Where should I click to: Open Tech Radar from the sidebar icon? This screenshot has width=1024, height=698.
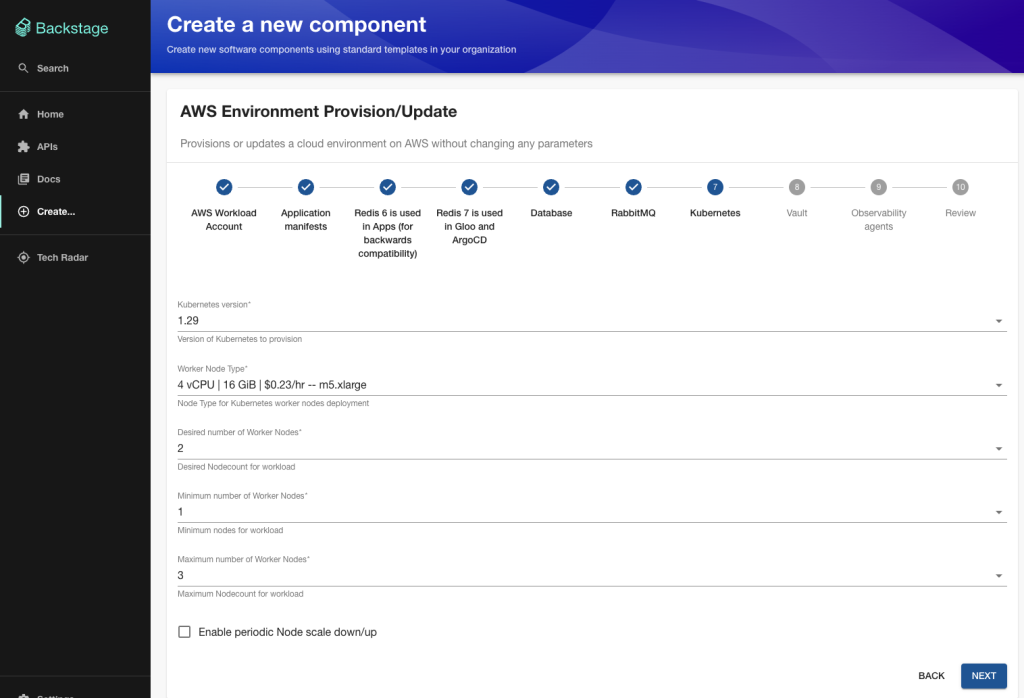click(x=22, y=257)
